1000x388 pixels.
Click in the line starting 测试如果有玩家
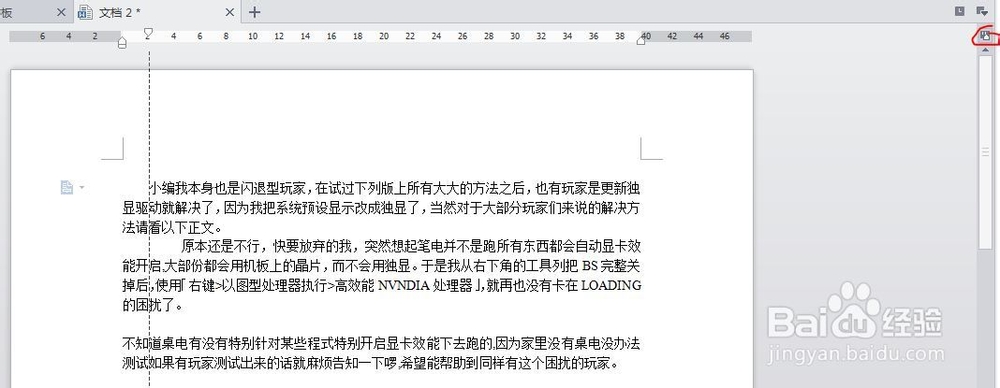tap(371, 364)
